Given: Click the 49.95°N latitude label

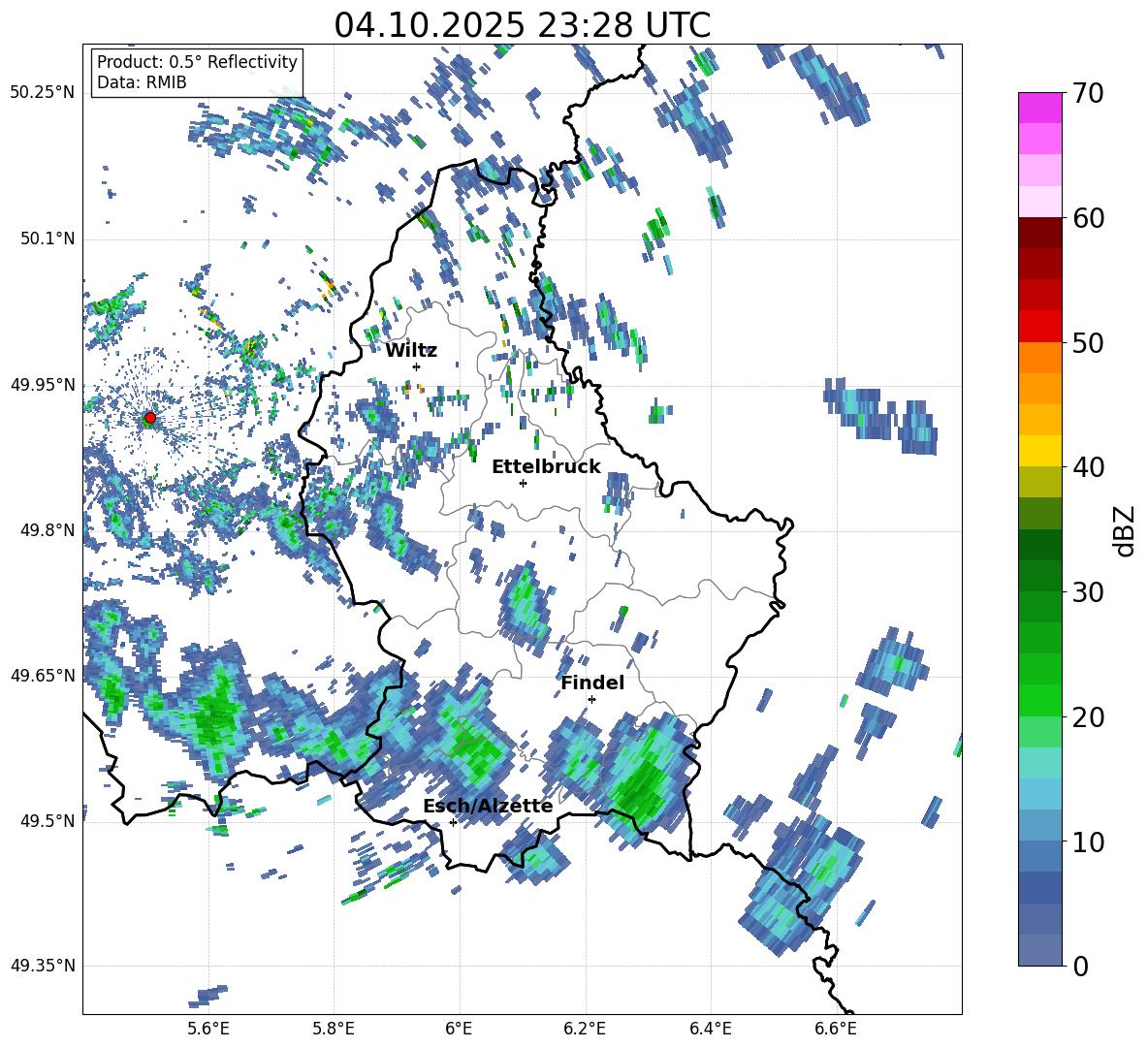Looking at the screenshot, I should (x=43, y=384).
